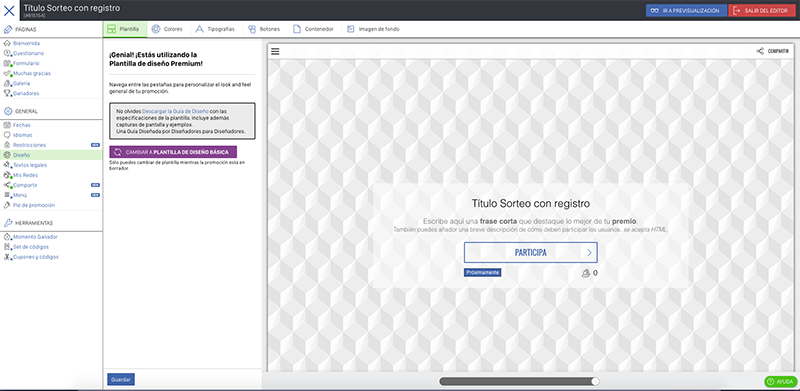Open the hamburger menu in preview

[275, 51]
